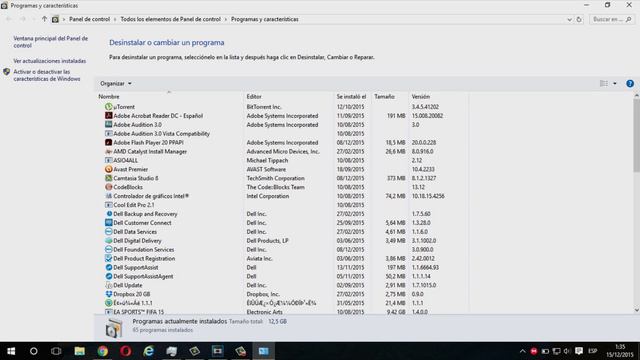This screenshot has width=640, height=360.
Task: Open Ver actualizaciones instaladas link
Action: (49, 61)
